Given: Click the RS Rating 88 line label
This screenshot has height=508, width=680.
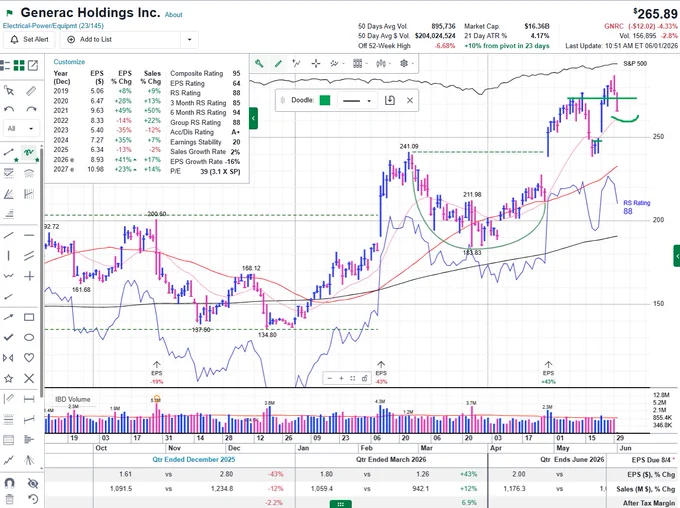Looking at the screenshot, I should coord(637,207).
